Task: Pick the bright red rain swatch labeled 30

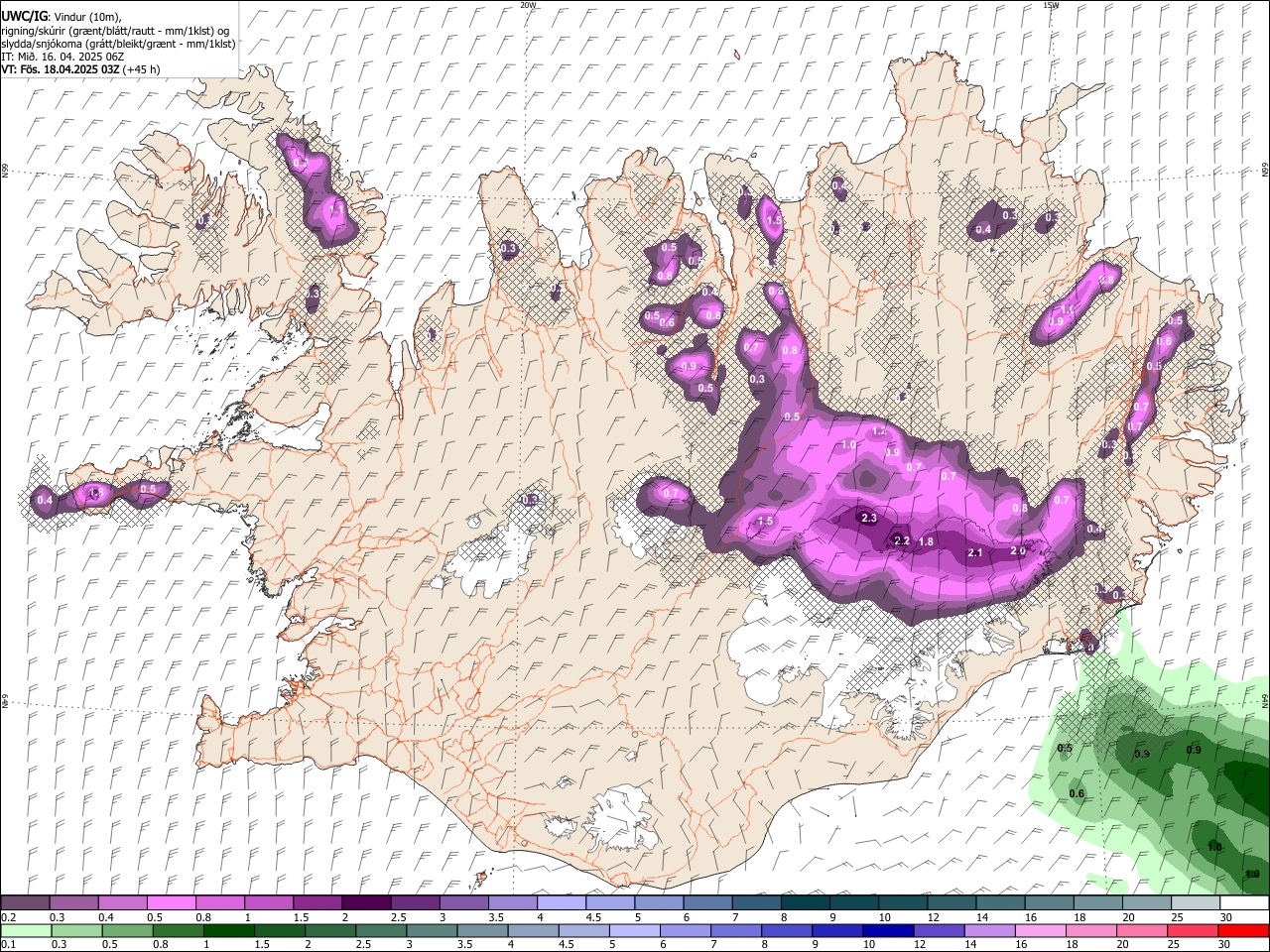Action: (x=1243, y=930)
